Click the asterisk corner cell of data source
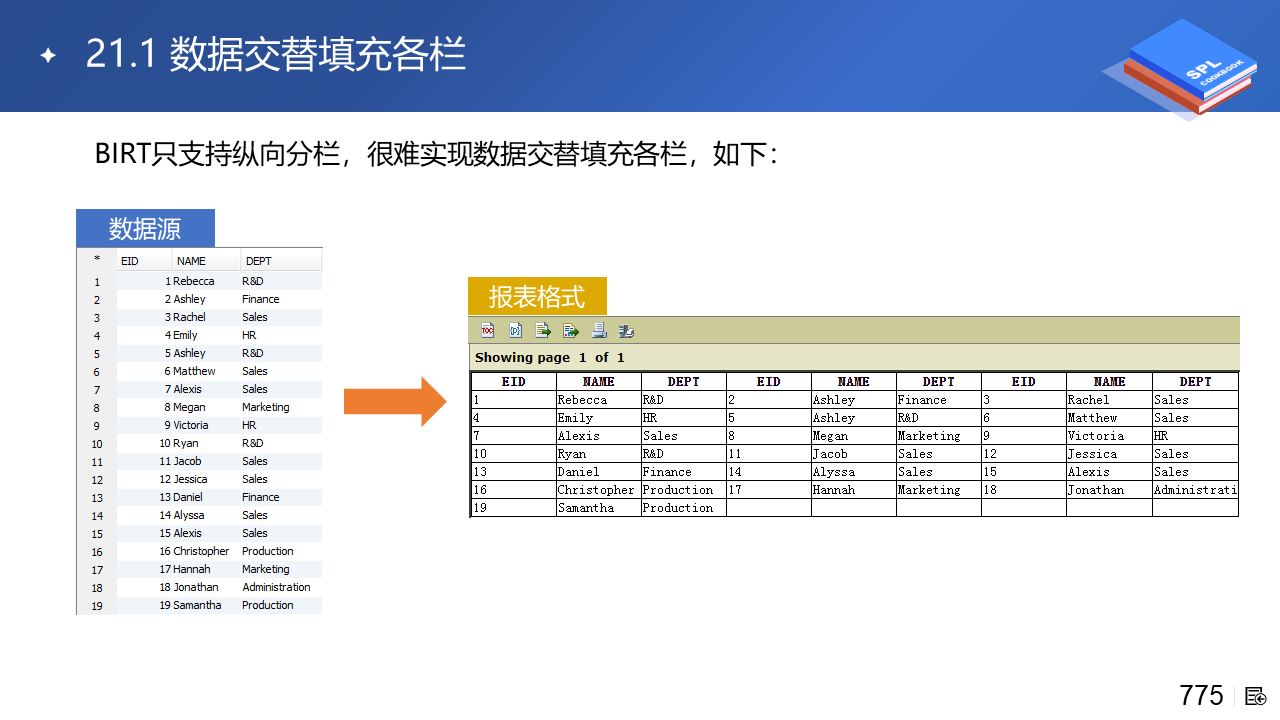The height and width of the screenshot is (720, 1280). point(97,261)
